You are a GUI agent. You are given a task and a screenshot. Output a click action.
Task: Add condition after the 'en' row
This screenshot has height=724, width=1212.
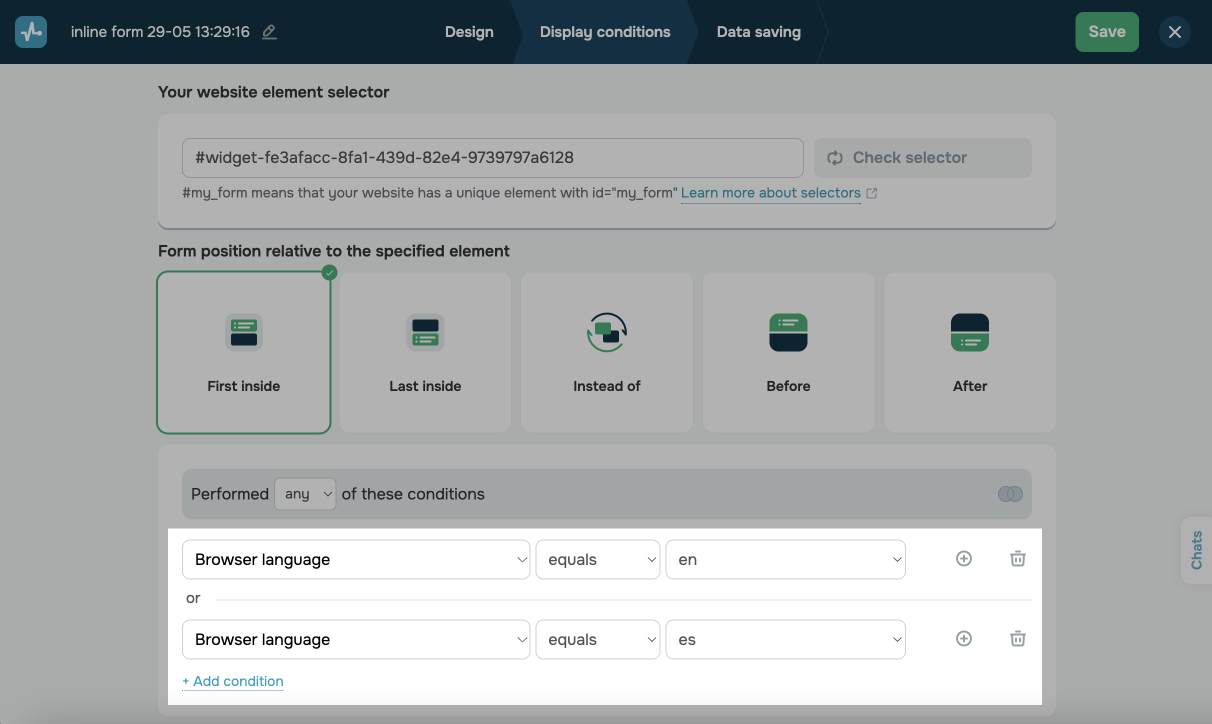click(964, 559)
